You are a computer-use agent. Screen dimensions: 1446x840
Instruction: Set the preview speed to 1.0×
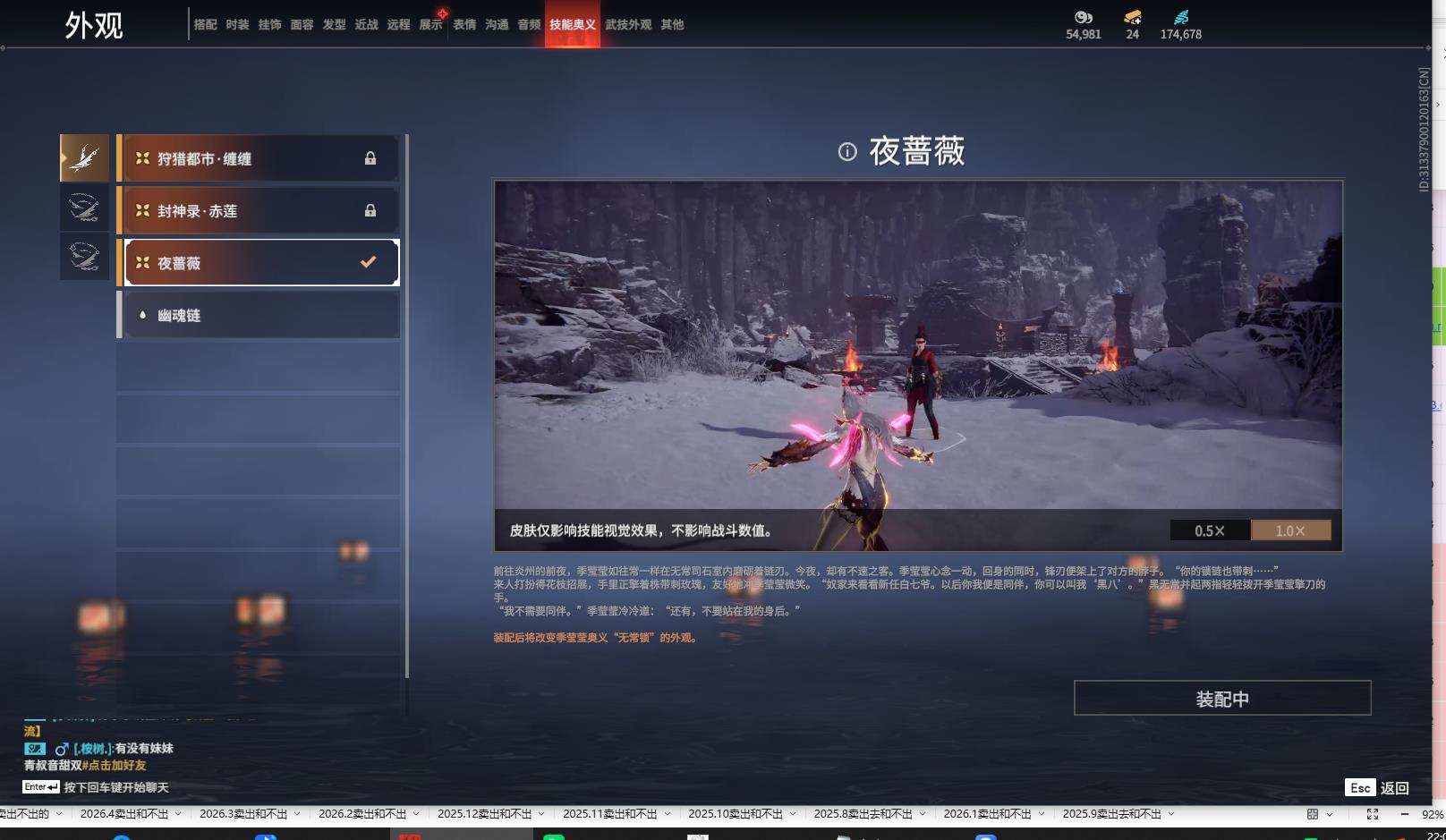1290,530
